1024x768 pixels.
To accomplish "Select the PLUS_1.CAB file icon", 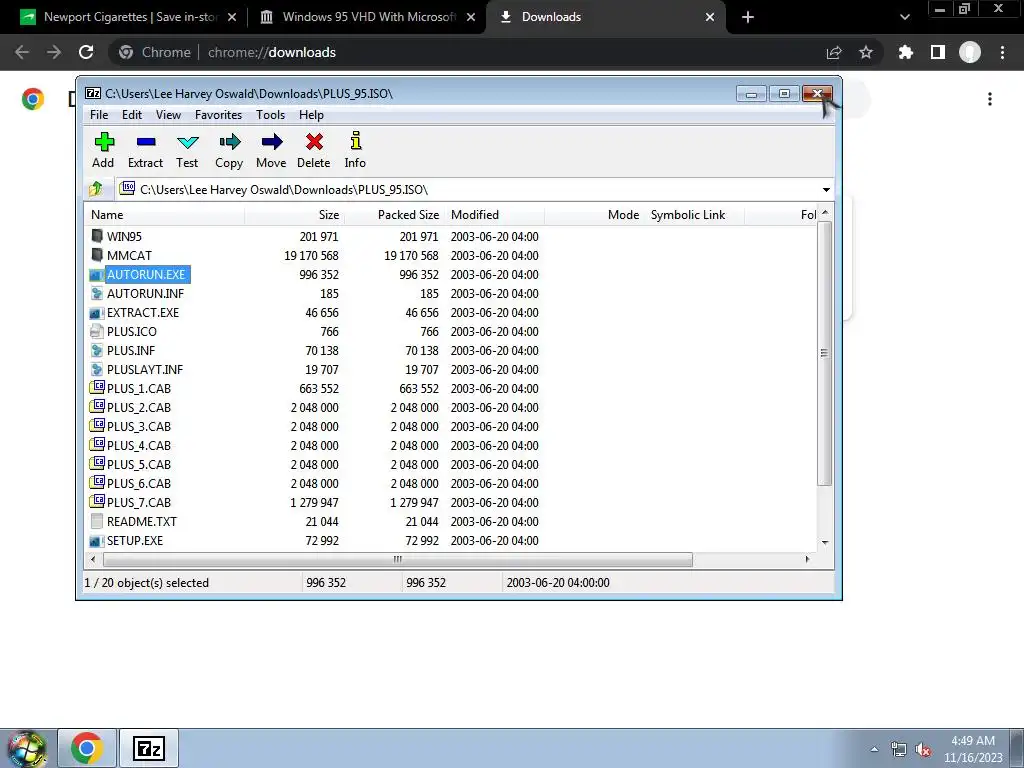I will [x=97, y=388].
